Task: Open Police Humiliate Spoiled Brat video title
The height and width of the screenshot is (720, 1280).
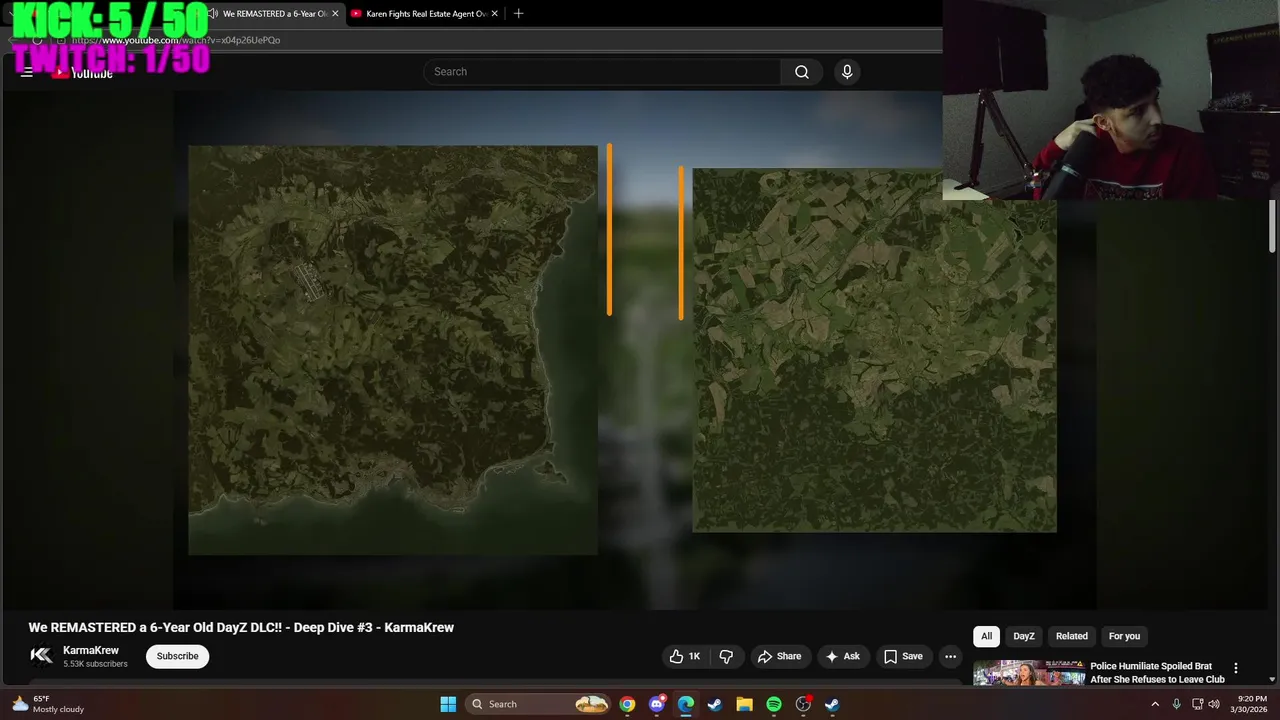Action: coord(1157,672)
